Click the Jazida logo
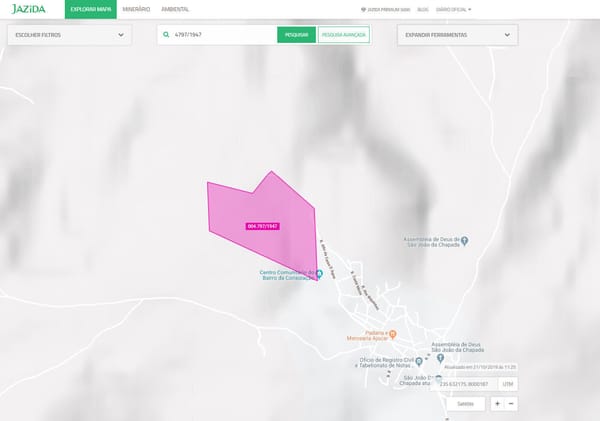Image resolution: width=600 pixels, height=421 pixels. (28, 9)
